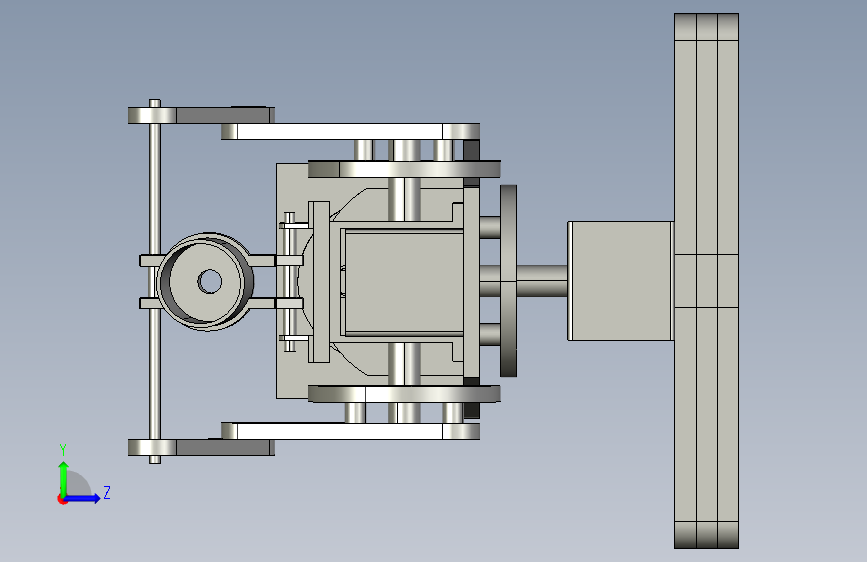Select the large flywheel on the right

point(706,281)
